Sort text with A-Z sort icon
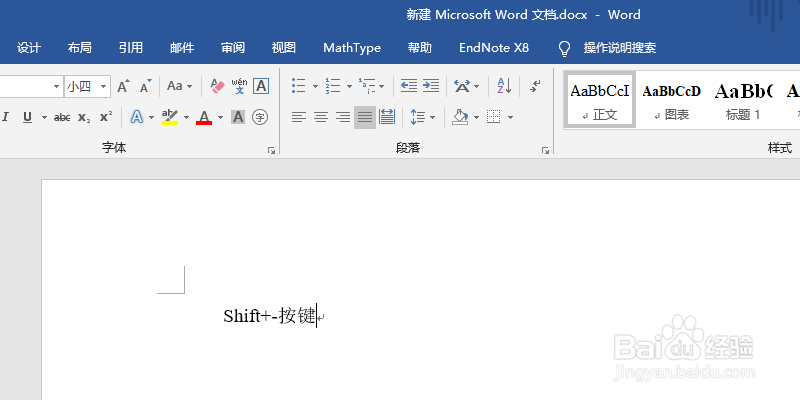Image resolution: width=800 pixels, height=400 pixels. pos(504,86)
